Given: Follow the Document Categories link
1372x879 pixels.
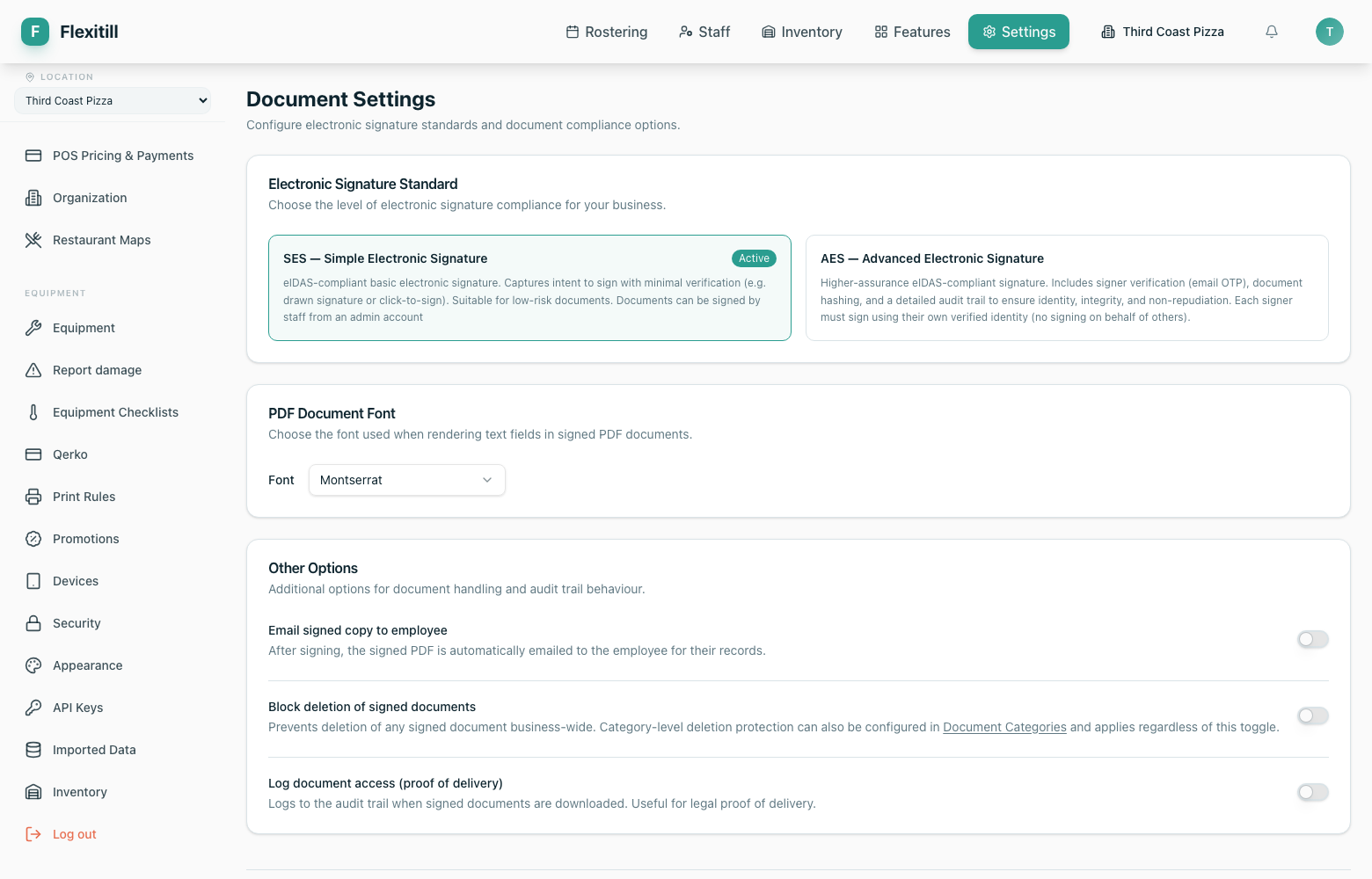Looking at the screenshot, I should pos(1004,727).
